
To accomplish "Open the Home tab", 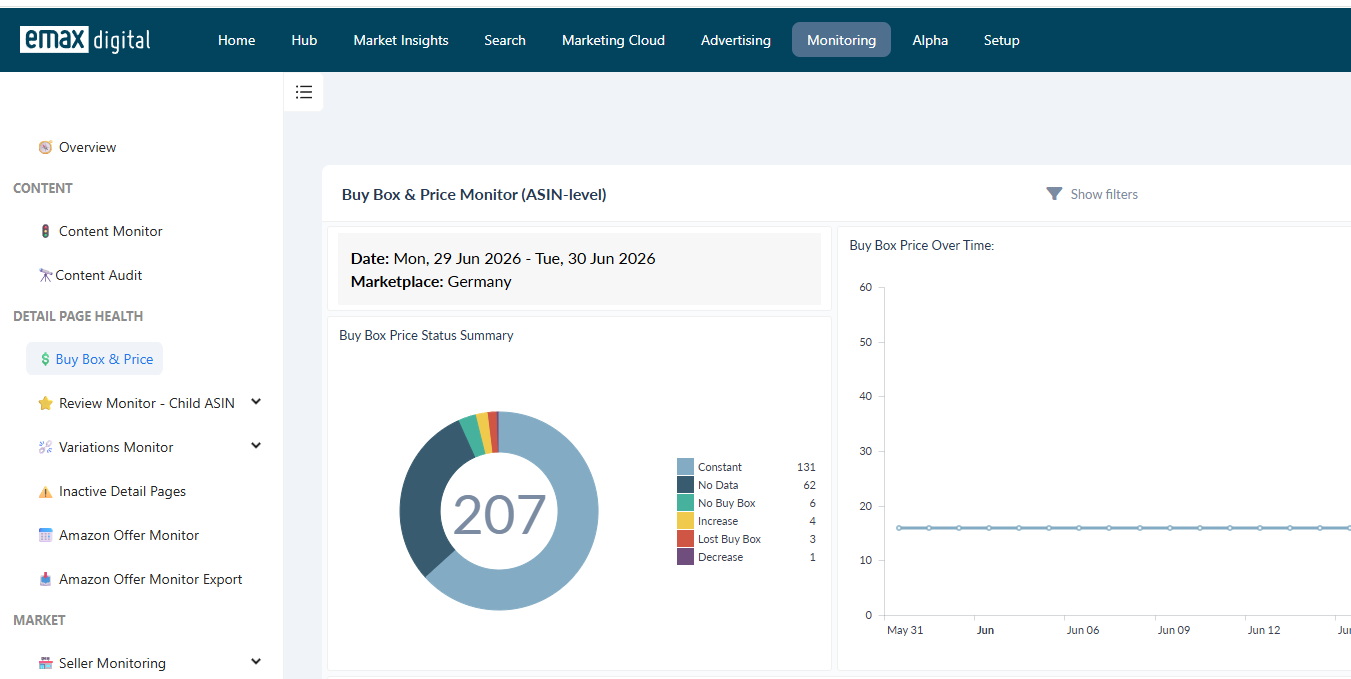I will (x=237, y=40).
